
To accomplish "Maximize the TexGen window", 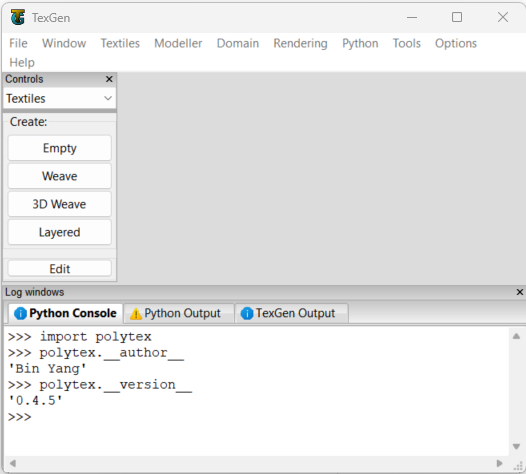I will (x=457, y=17).
